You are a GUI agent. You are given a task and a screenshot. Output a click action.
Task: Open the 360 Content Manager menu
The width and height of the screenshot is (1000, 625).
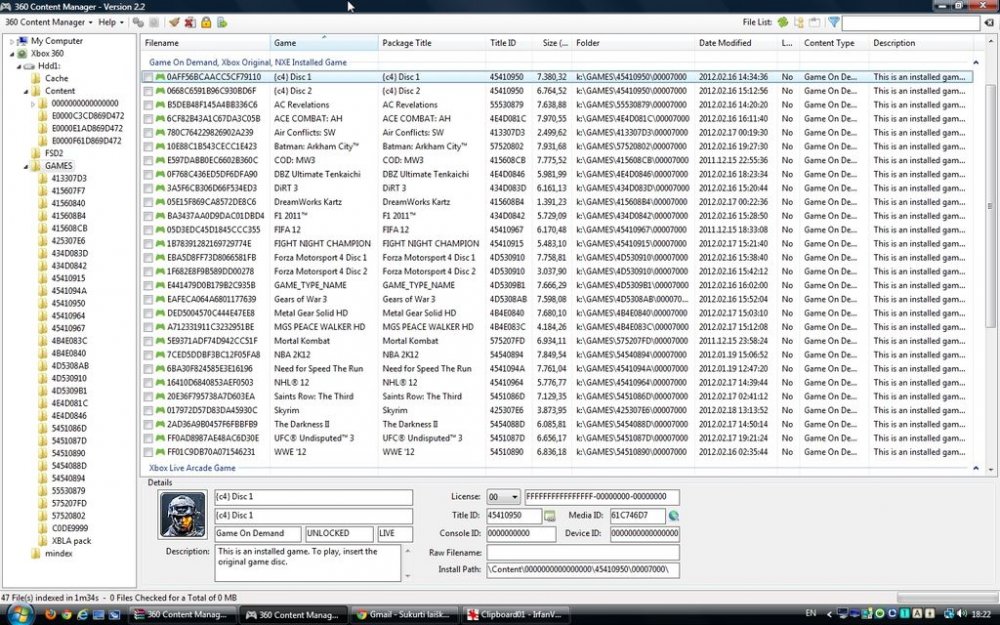coord(48,22)
